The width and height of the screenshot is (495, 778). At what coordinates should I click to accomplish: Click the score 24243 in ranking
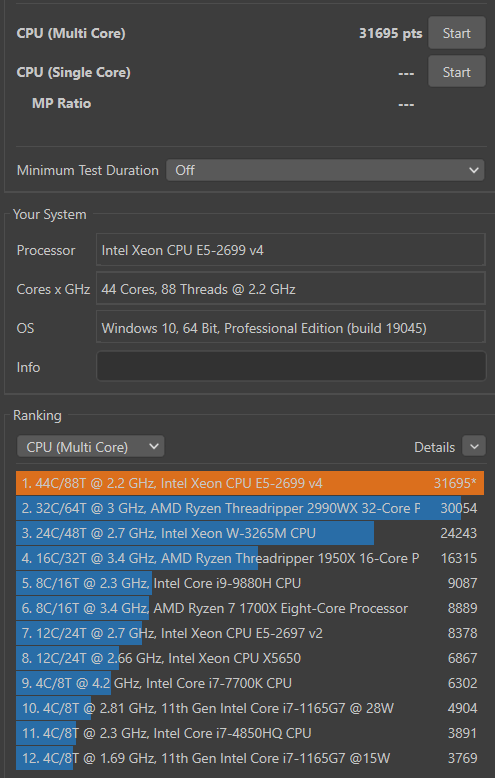point(459,533)
